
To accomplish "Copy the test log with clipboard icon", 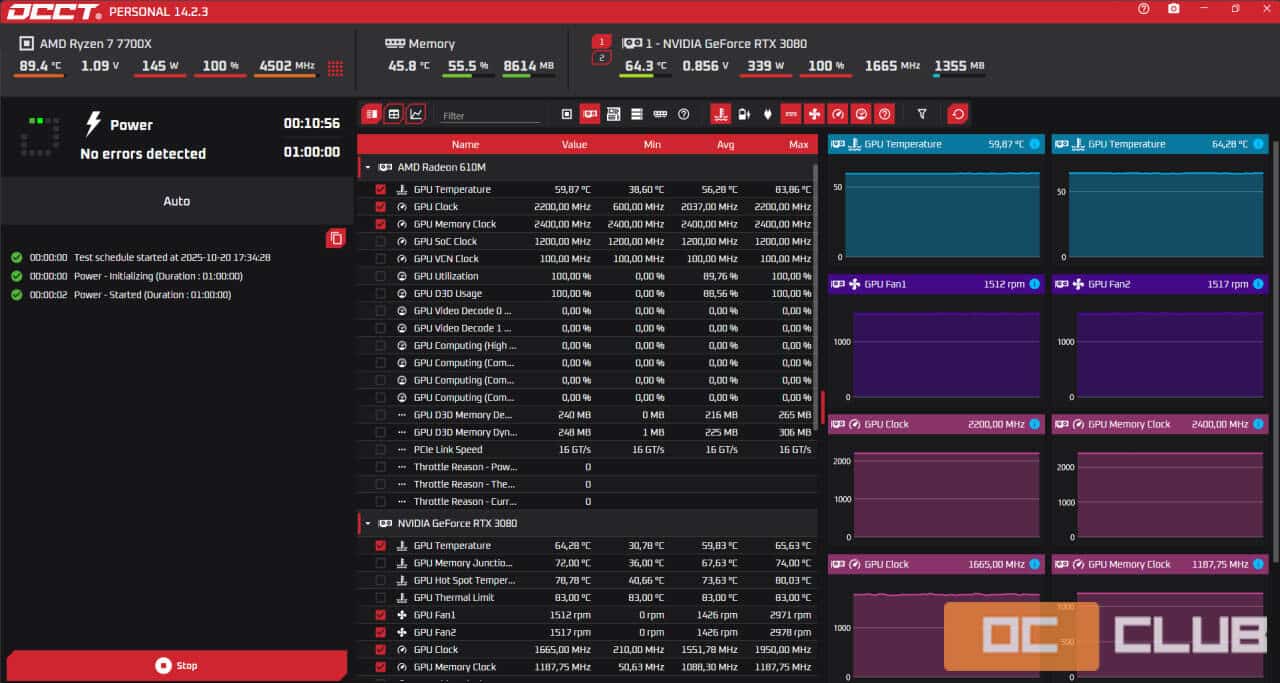I will click(336, 238).
